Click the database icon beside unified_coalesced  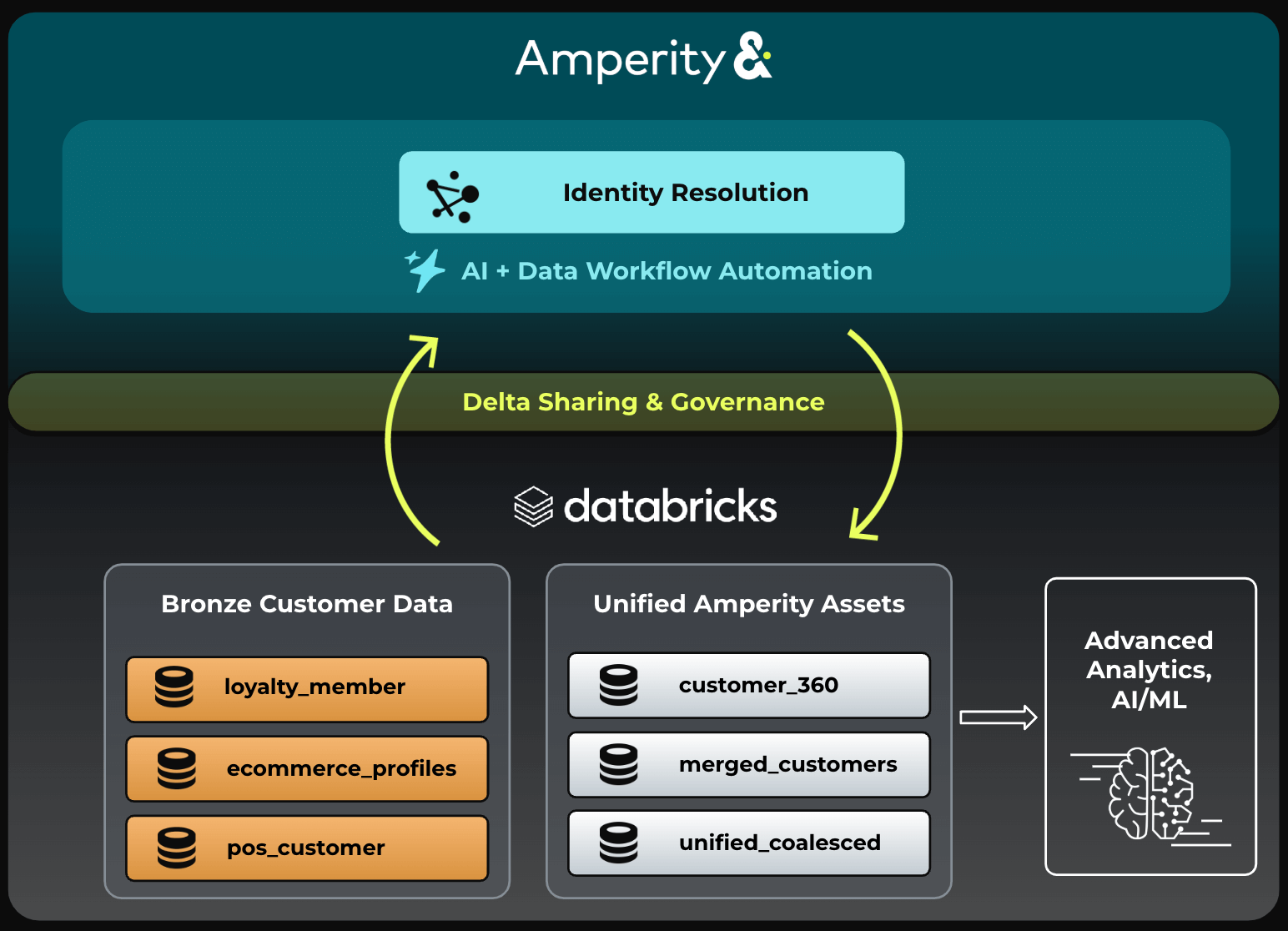619,843
